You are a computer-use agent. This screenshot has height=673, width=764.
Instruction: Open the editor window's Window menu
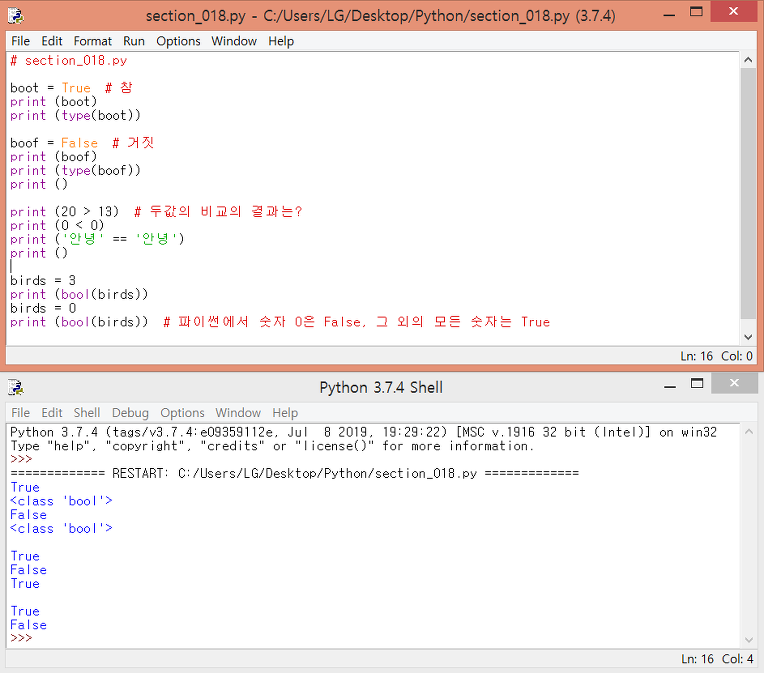pyautogui.click(x=234, y=41)
